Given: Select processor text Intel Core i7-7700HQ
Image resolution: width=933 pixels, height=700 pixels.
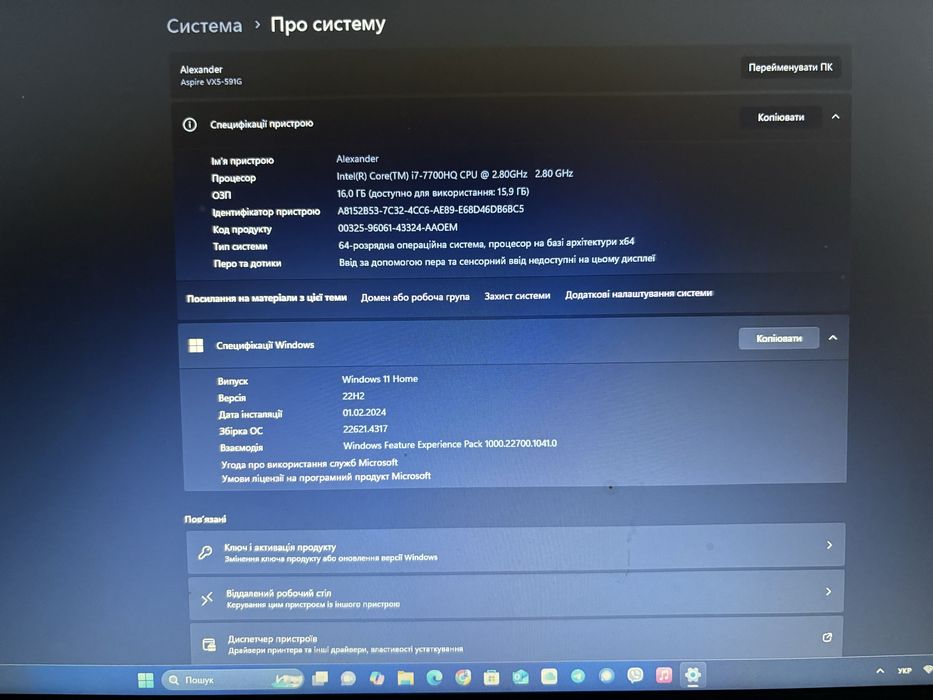Looking at the screenshot, I should tap(455, 175).
